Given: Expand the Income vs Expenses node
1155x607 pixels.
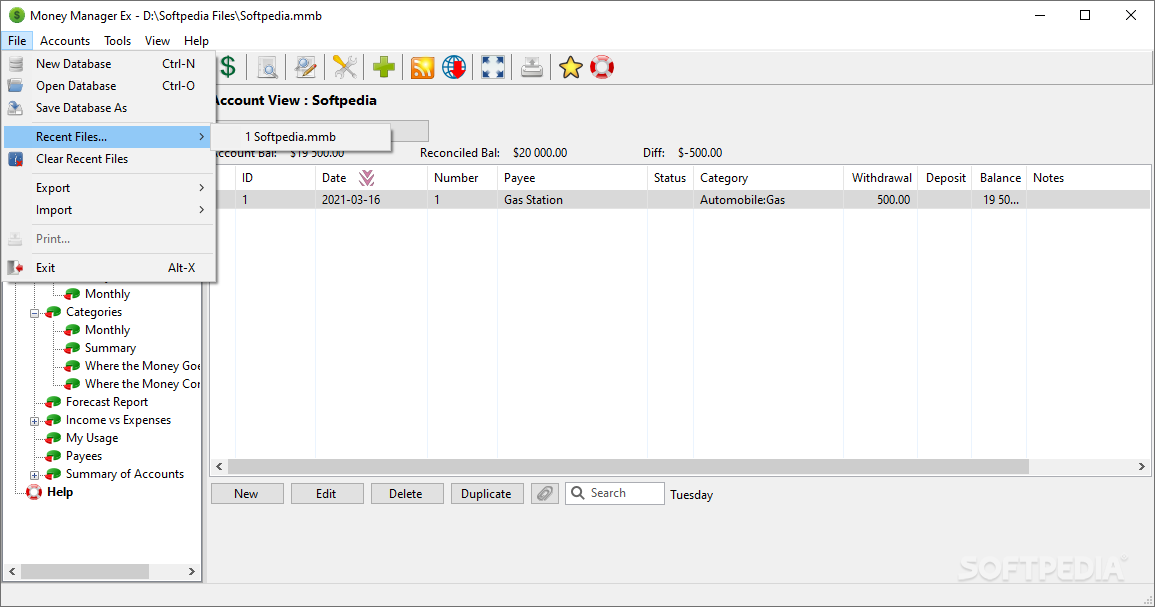Looking at the screenshot, I should click(34, 421).
